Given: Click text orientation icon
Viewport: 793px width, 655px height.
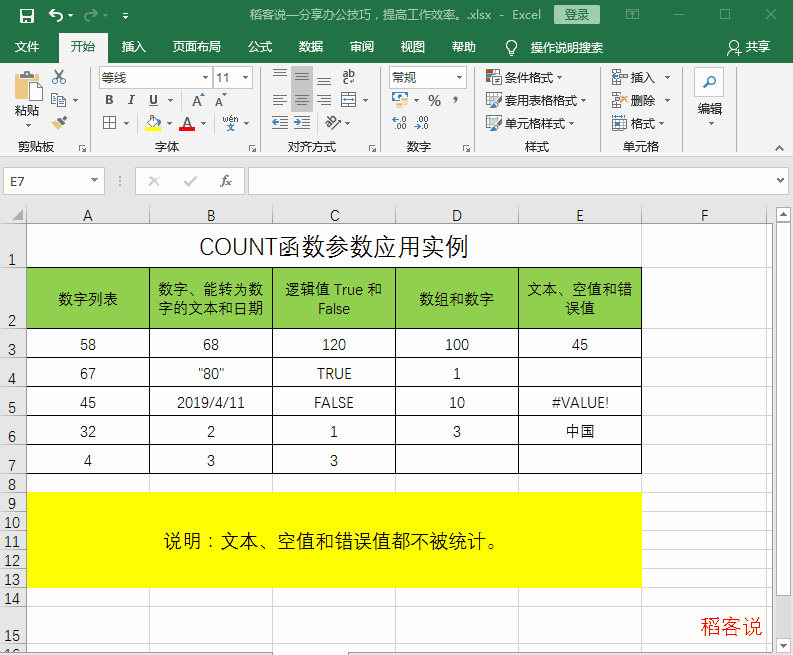Looking at the screenshot, I should tap(333, 122).
